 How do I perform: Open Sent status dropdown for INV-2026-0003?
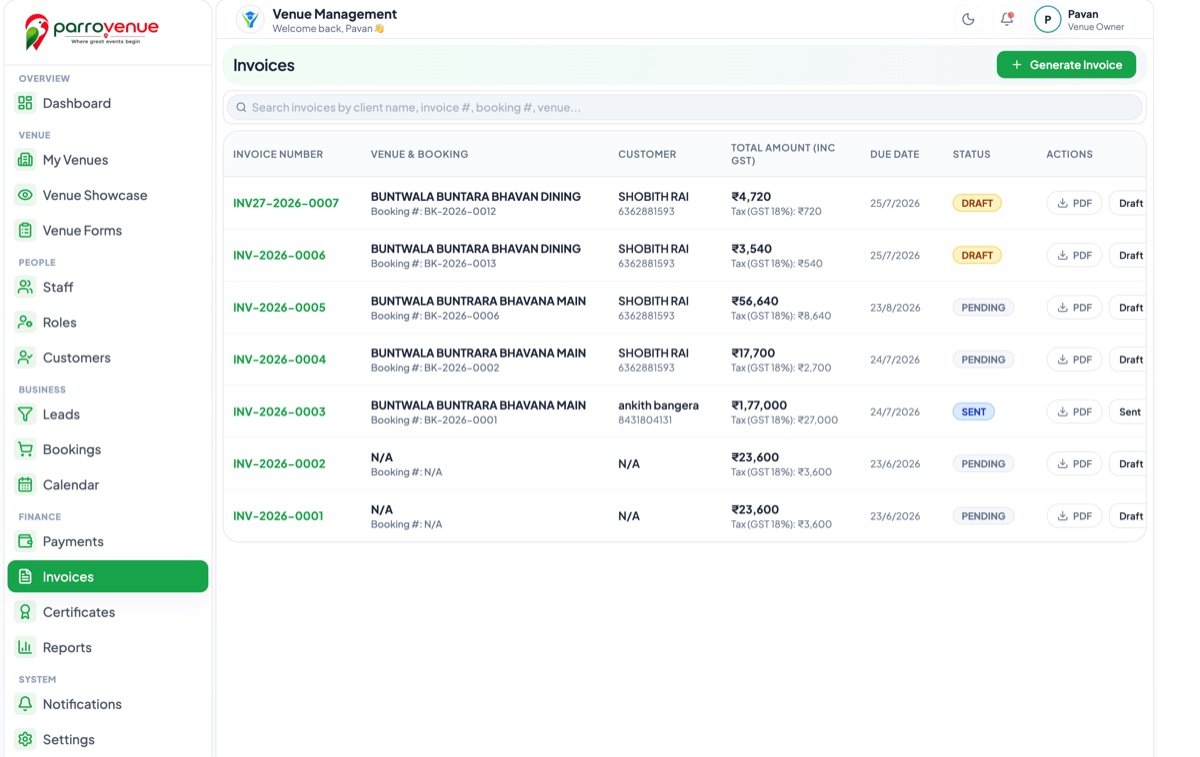coord(1128,411)
